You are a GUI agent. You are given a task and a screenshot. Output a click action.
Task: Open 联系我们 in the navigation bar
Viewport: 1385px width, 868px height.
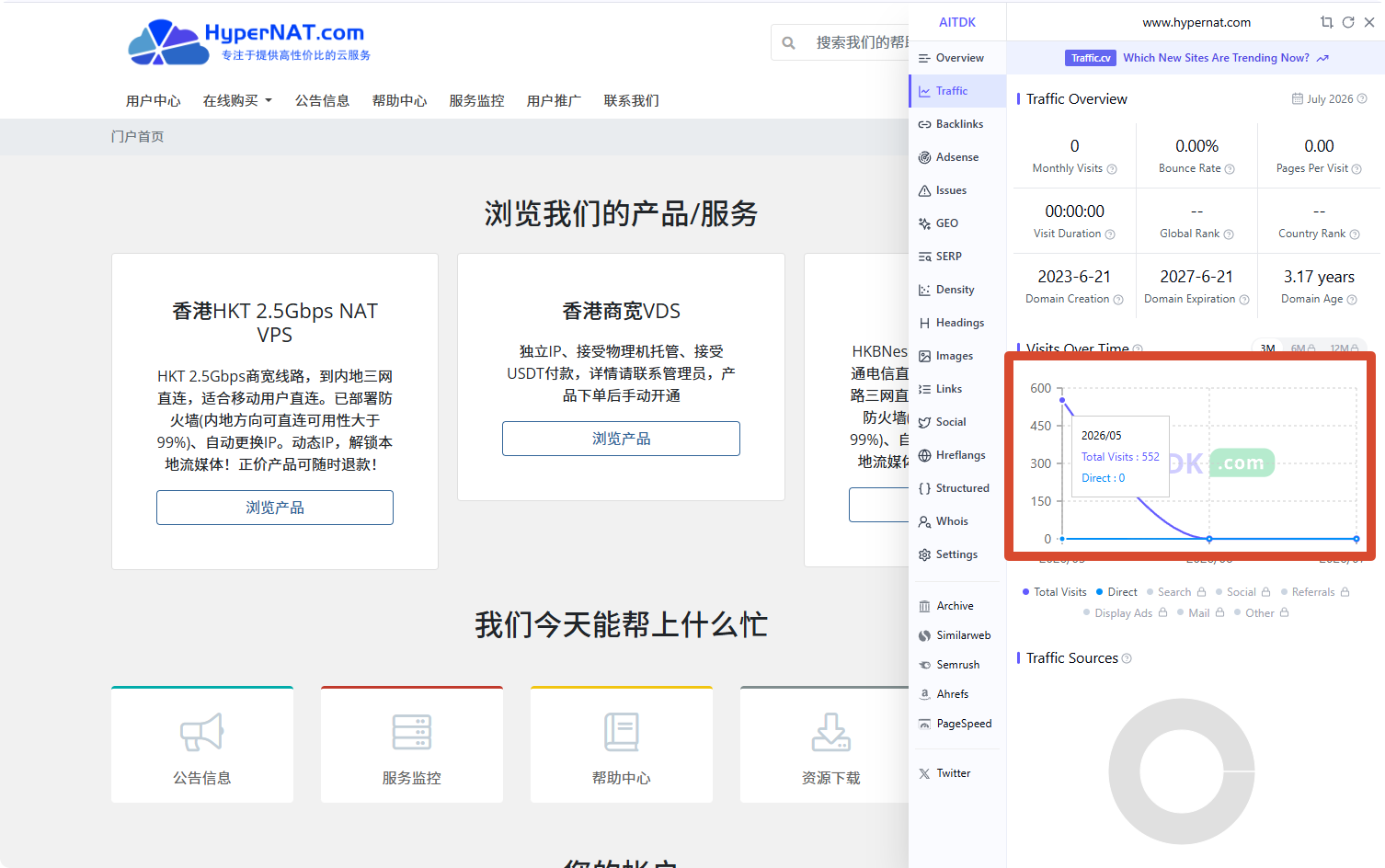[x=631, y=100]
